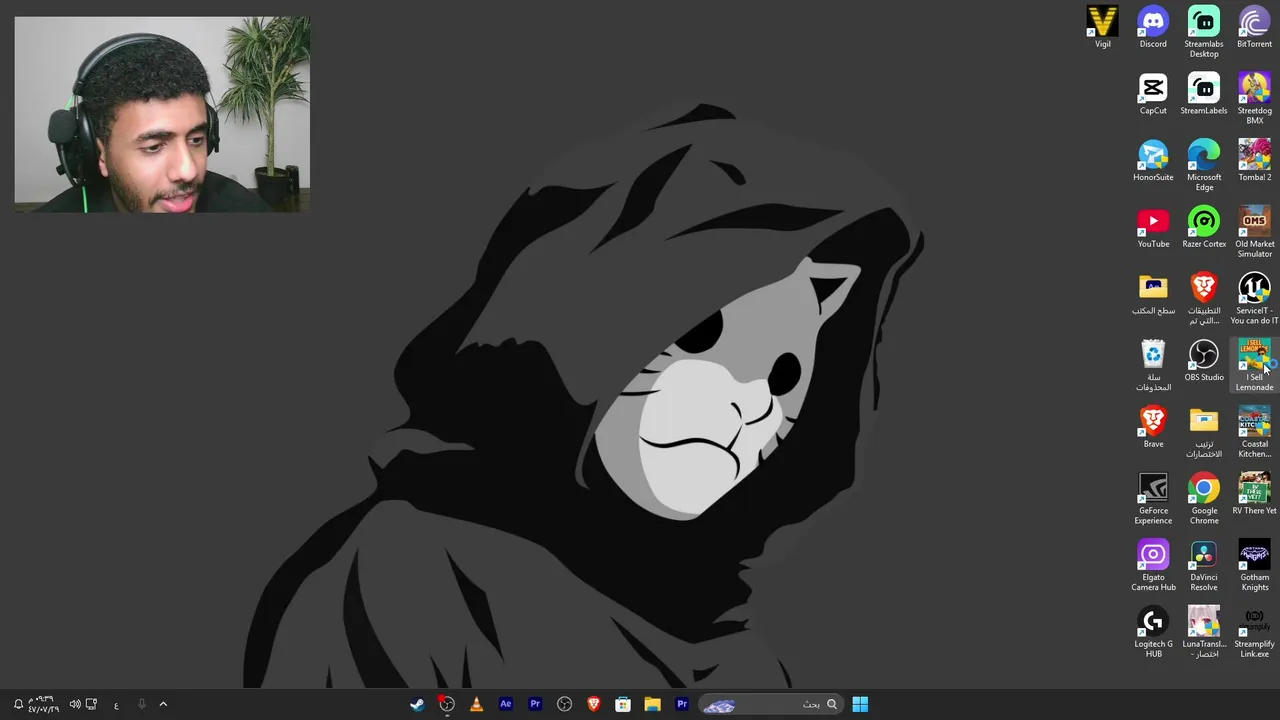
Task: Open the Windows Start menu
Action: pos(860,704)
